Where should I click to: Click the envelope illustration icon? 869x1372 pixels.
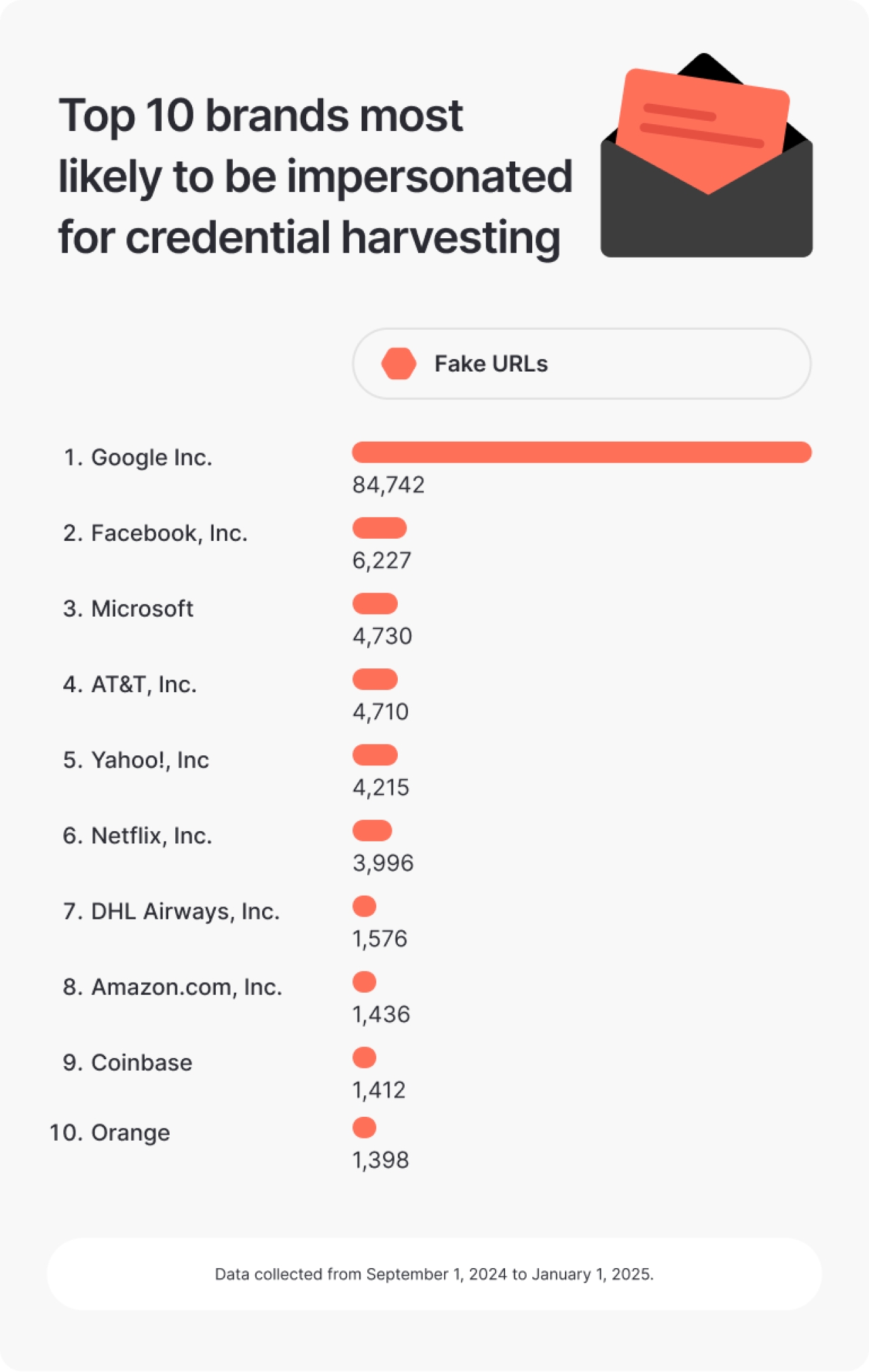tap(706, 163)
